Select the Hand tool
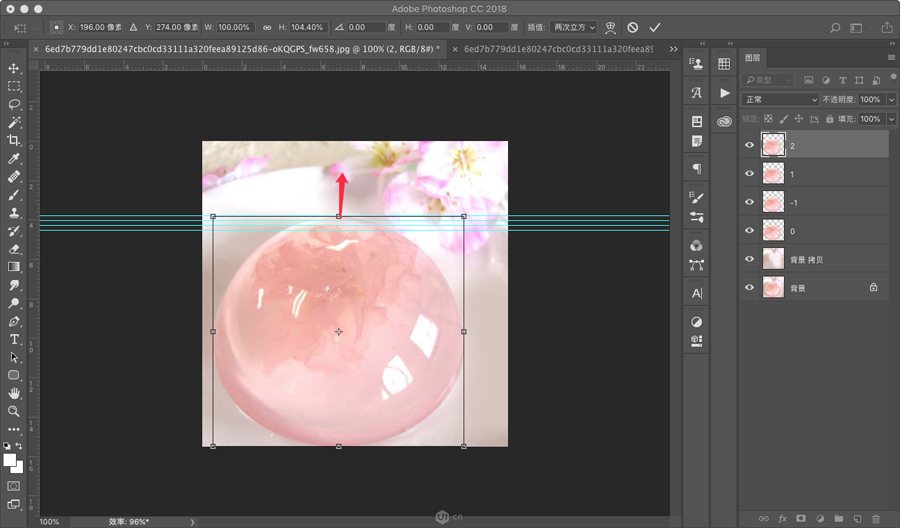The image size is (900, 528). (x=14, y=393)
